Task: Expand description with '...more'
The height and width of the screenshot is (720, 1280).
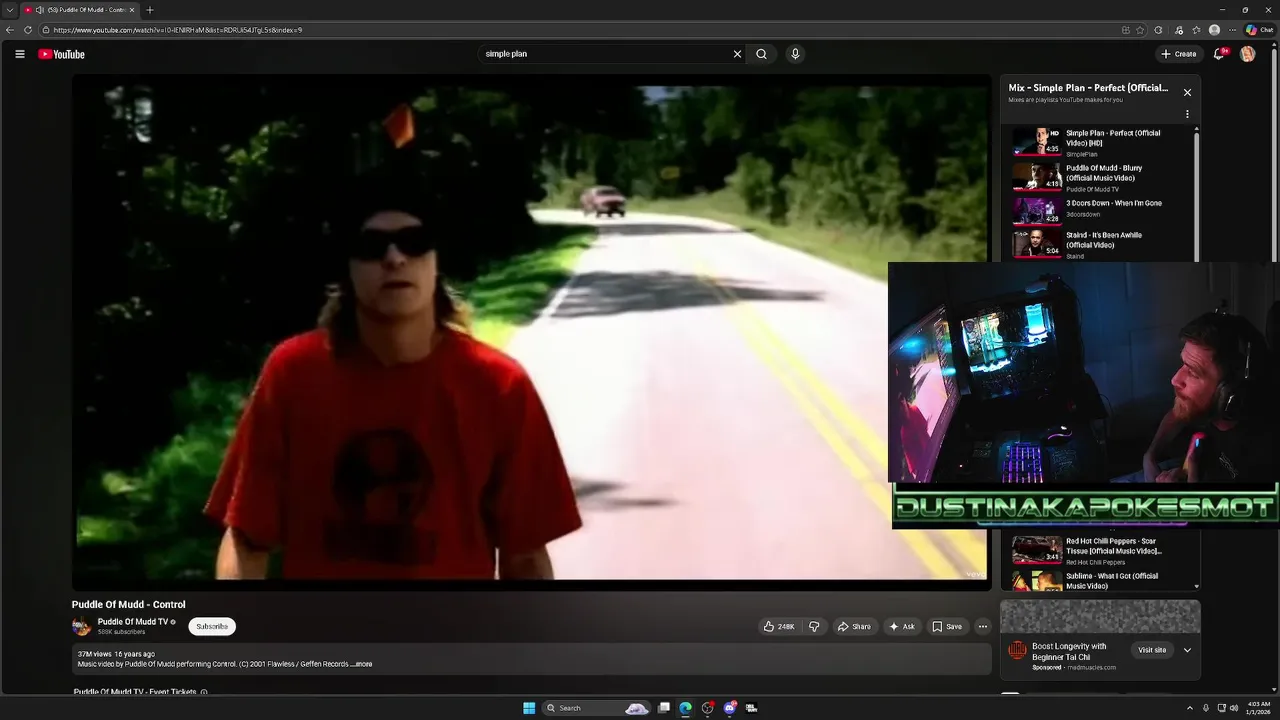Action: point(361,664)
